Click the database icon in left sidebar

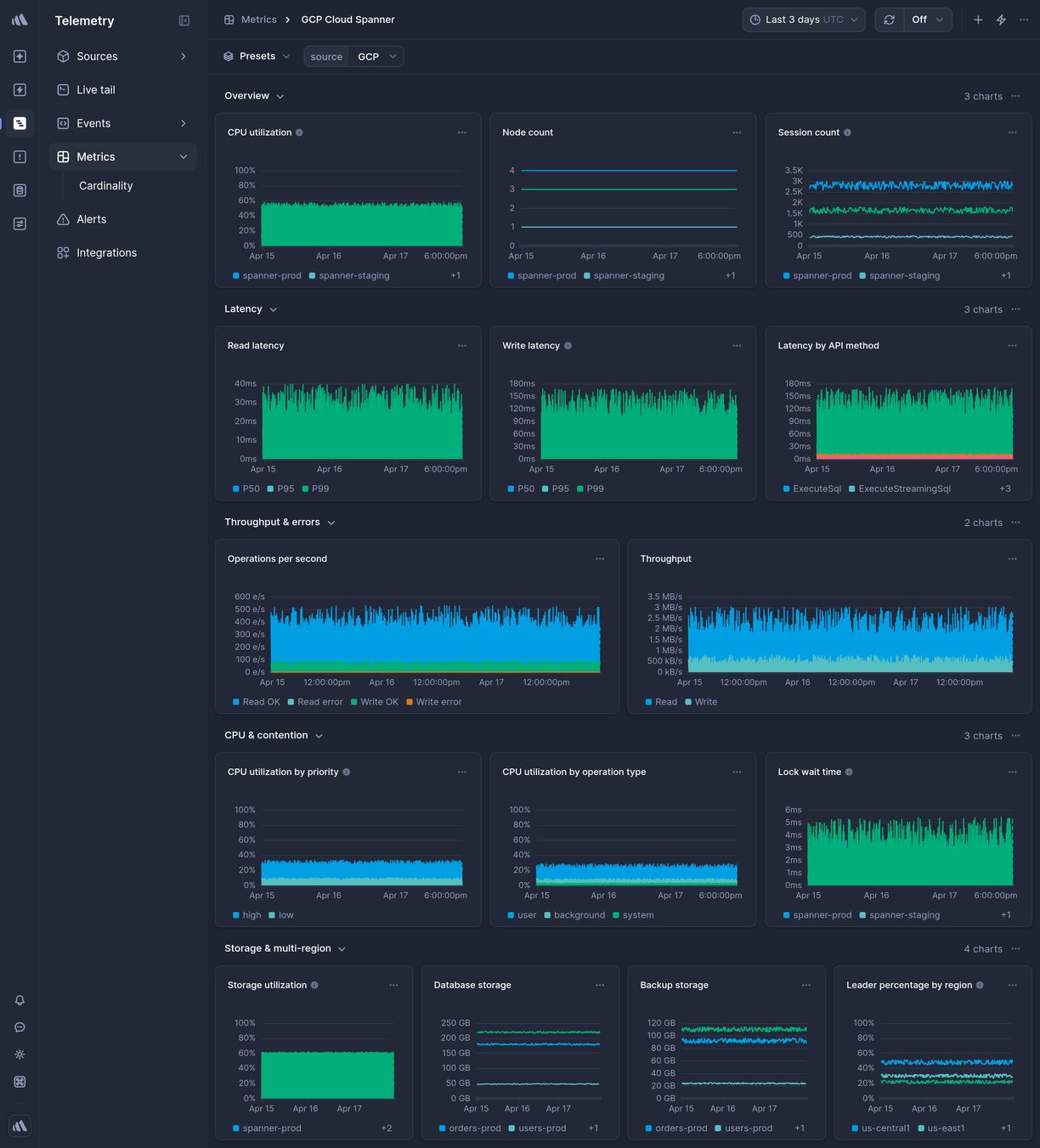pos(20,190)
